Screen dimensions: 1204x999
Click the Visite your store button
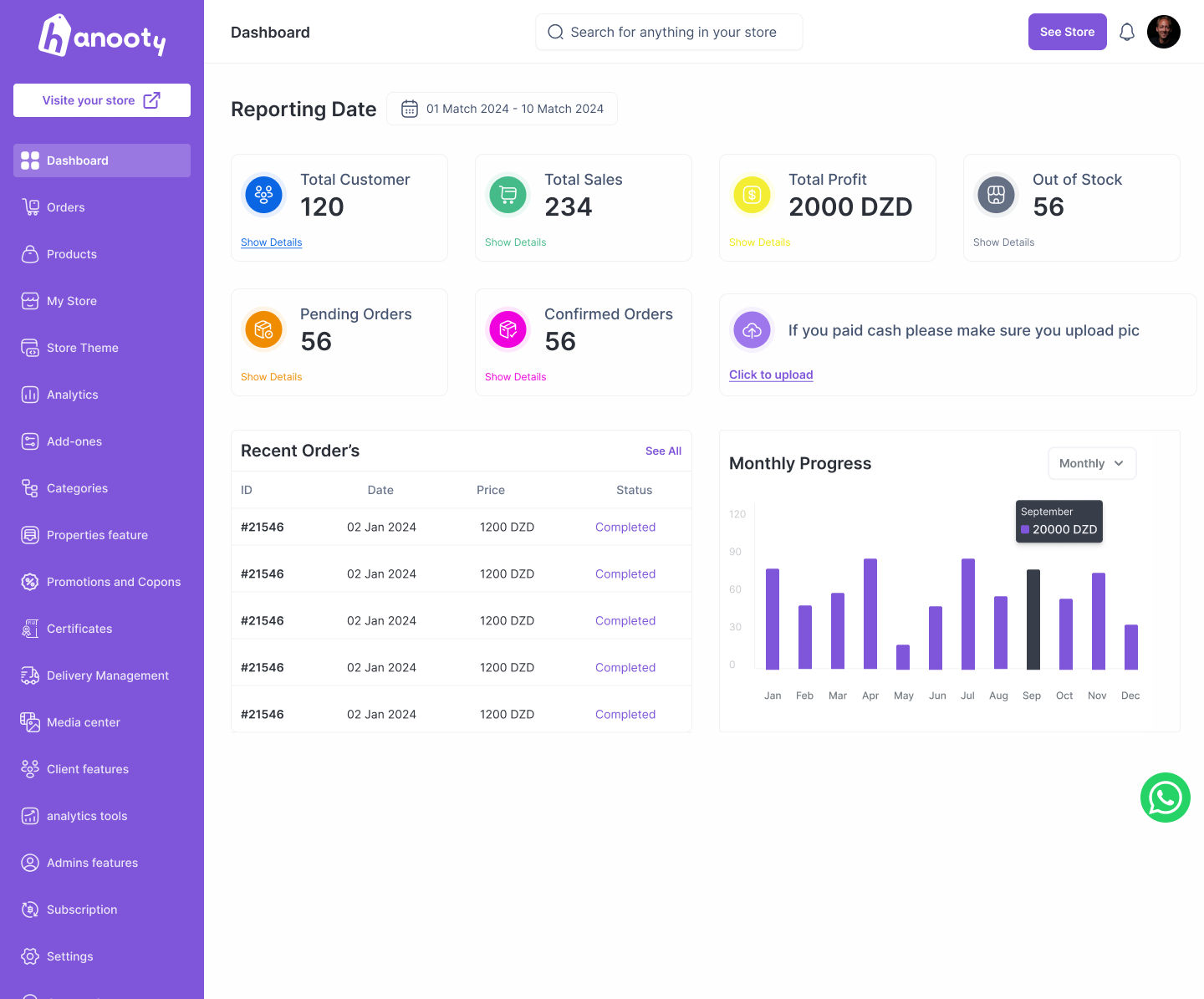102,100
